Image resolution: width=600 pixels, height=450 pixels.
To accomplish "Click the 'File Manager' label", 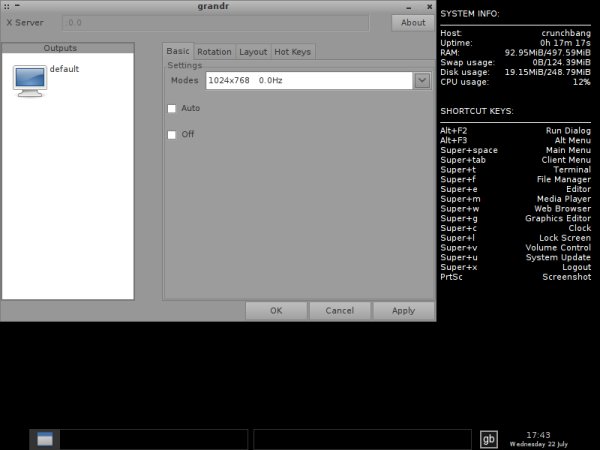I will click(x=564, y=179).
